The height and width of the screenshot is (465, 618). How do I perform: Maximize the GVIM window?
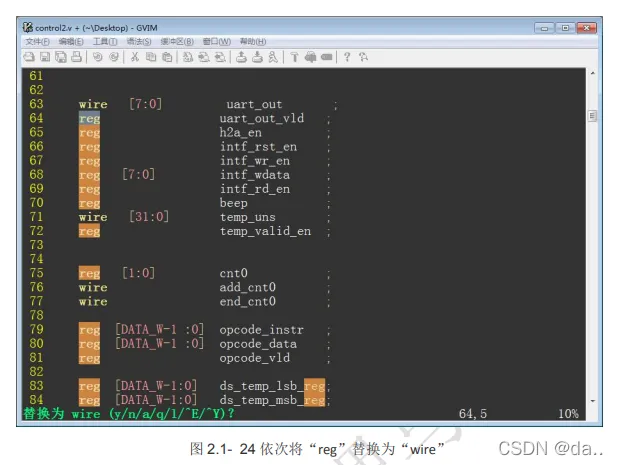(x=565, y=28)
